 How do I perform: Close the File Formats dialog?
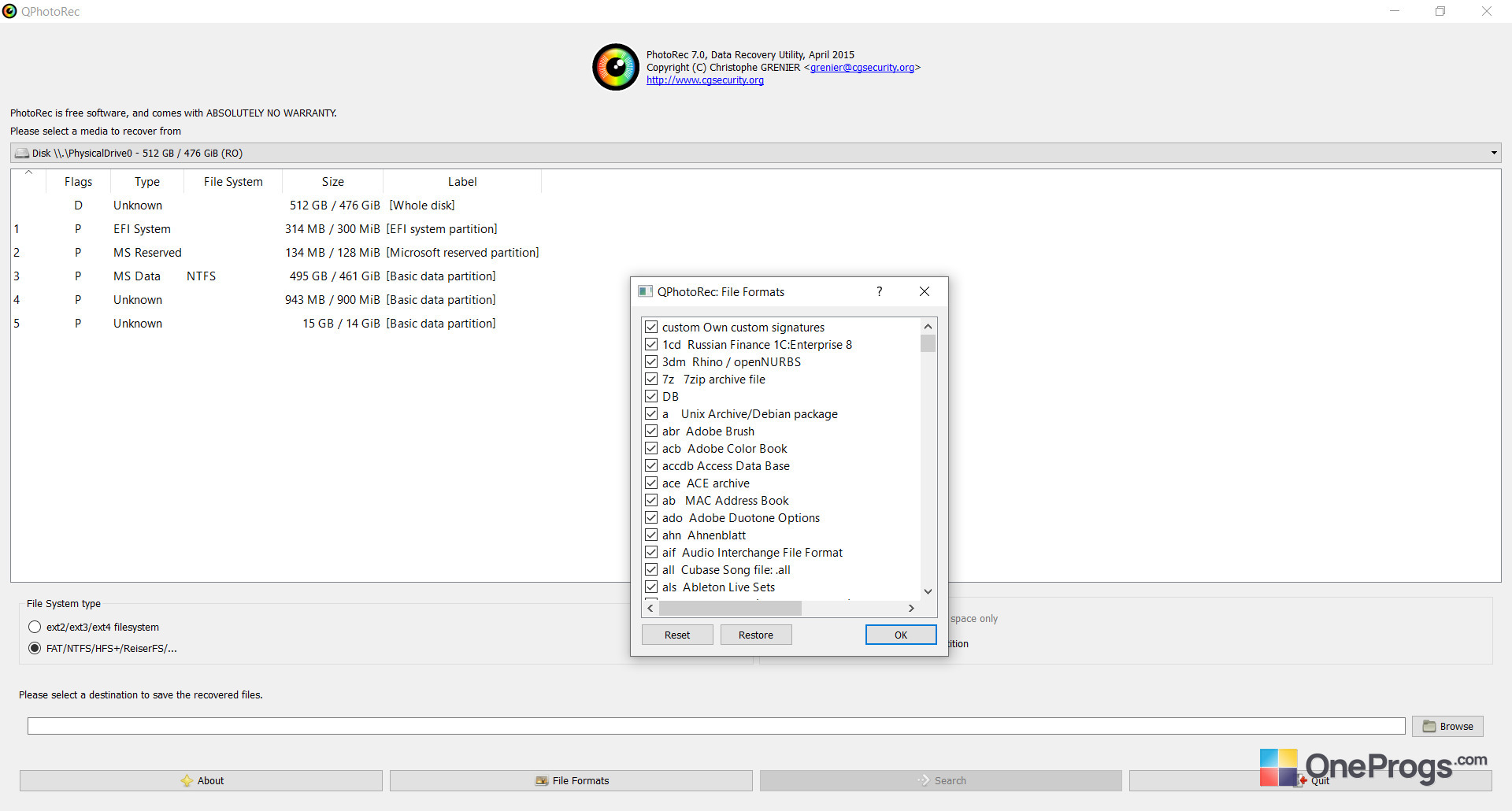[925, 291]
